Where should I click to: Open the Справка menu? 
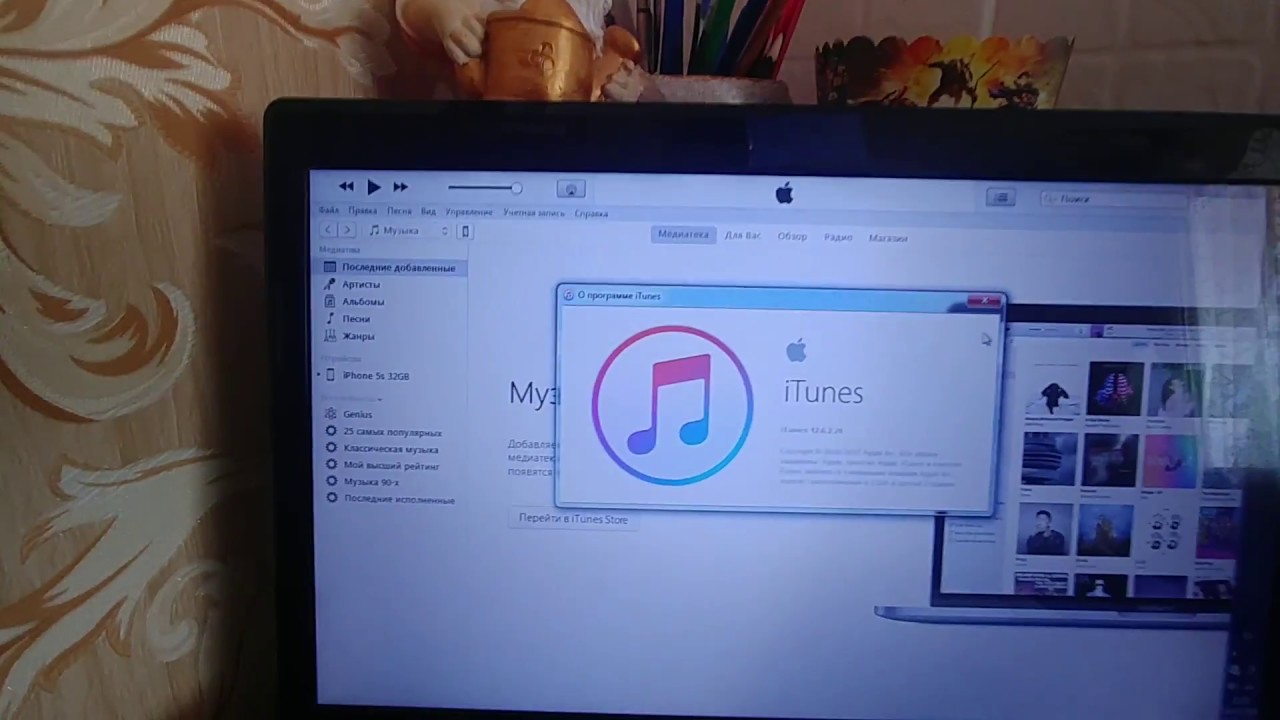591,213
